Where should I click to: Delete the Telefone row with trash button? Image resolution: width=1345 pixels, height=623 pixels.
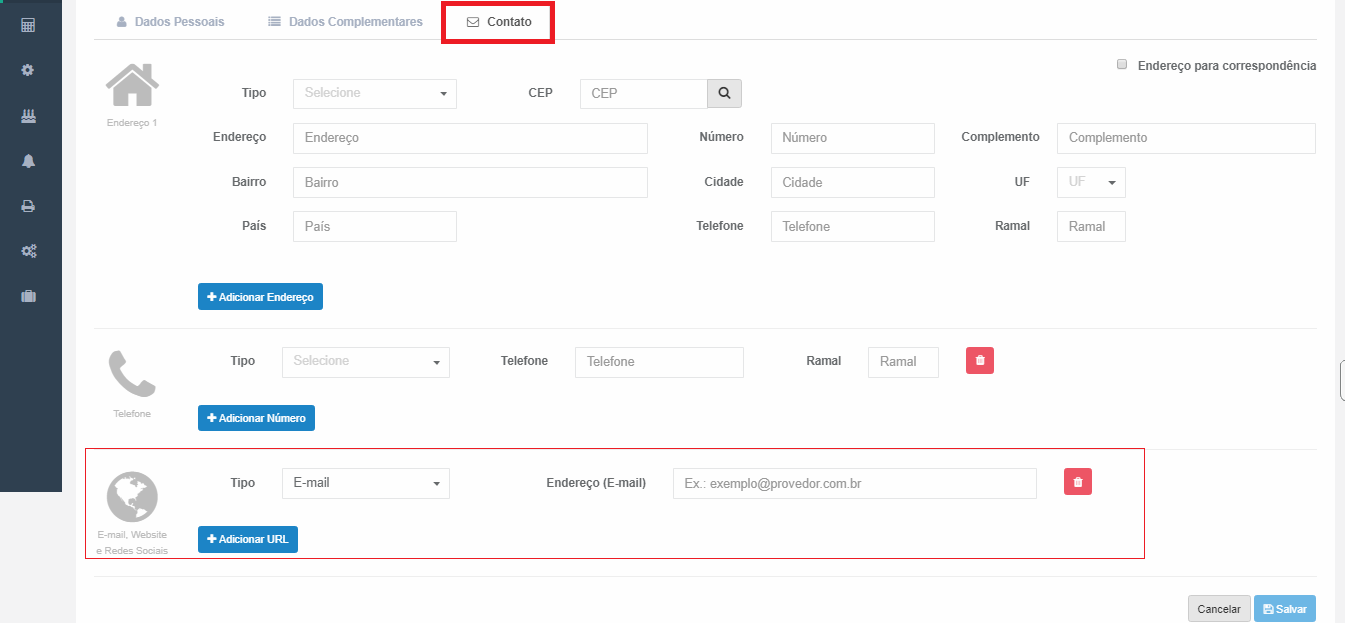pos(980,360)
